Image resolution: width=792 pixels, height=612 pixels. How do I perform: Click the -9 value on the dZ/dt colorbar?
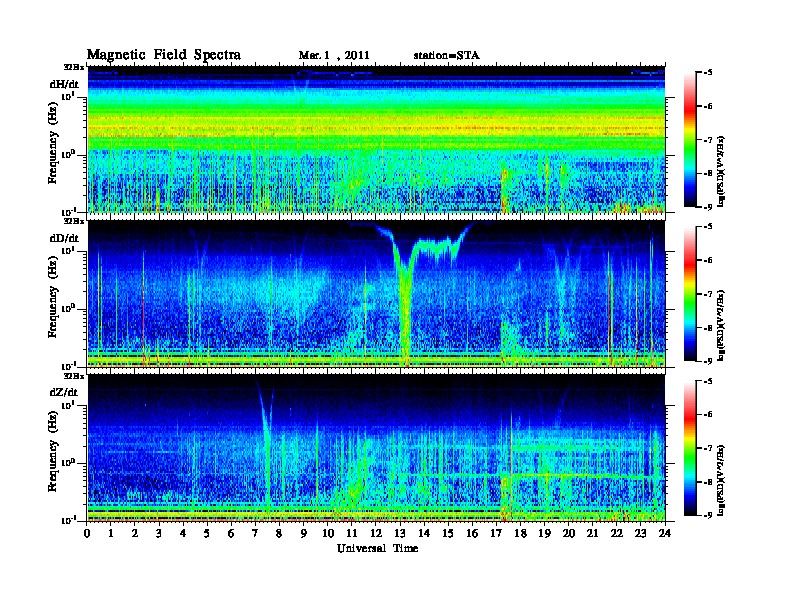[708, 515]
